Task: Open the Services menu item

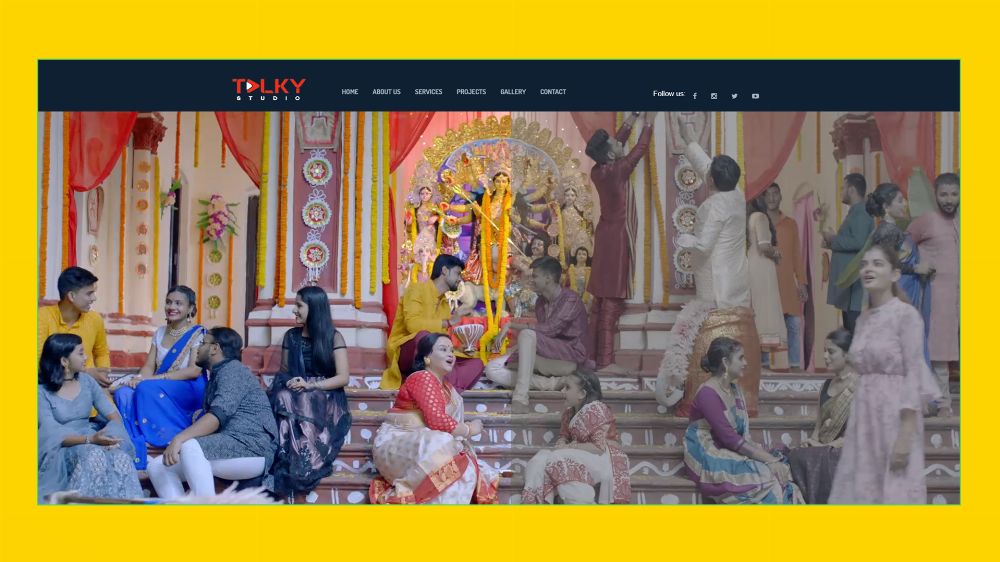Action: click(x=428, y=92)
